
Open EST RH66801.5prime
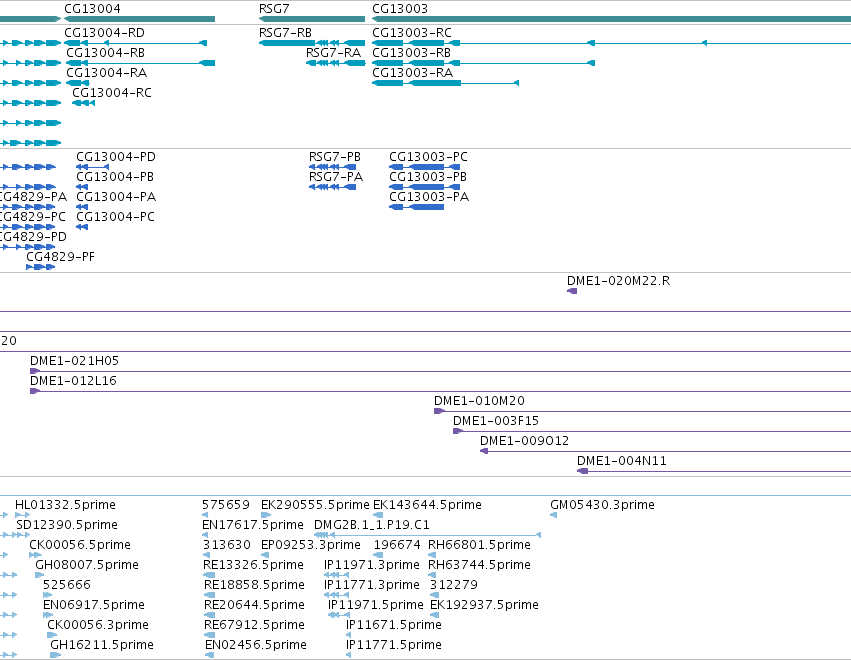(x=432, y=555)
